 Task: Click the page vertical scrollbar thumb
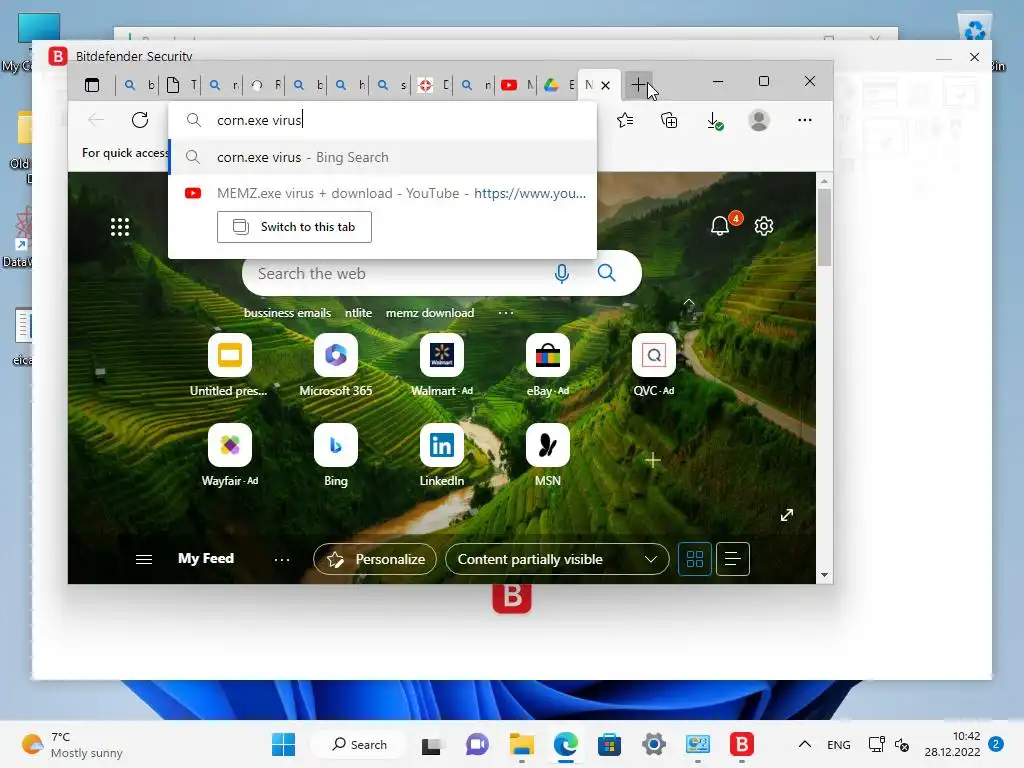point(824,227)
